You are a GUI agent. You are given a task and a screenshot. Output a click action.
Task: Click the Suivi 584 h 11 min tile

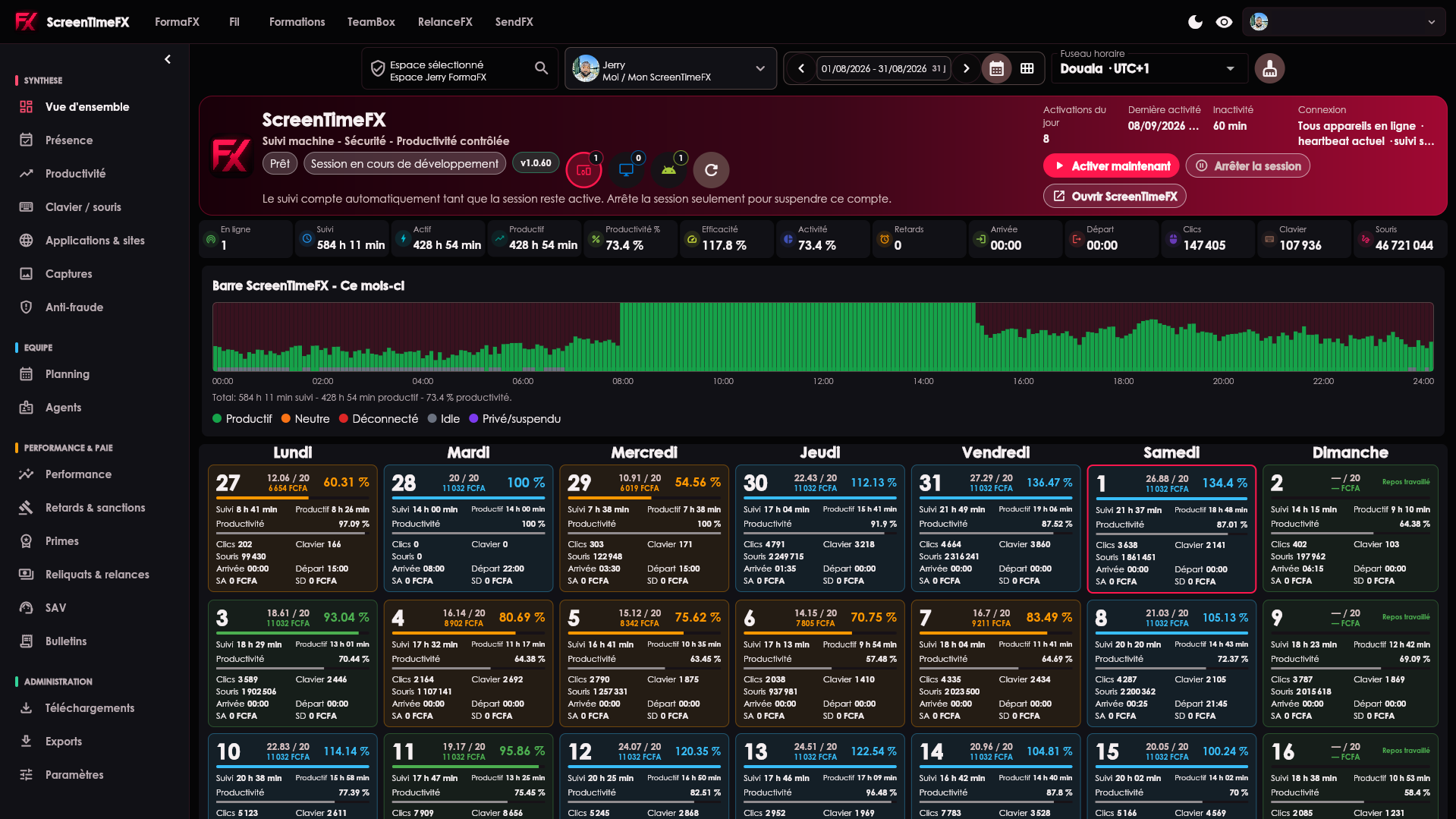[x=342, y=239]
